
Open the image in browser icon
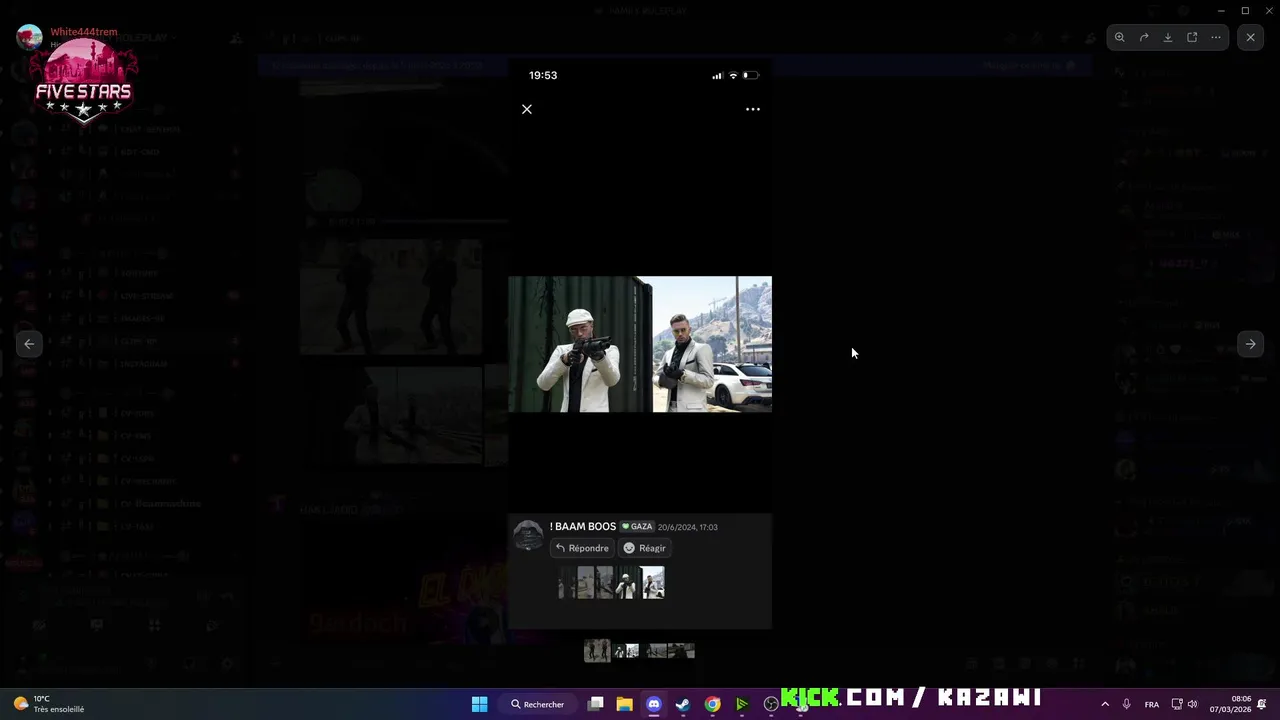[x=1192, y=37]
